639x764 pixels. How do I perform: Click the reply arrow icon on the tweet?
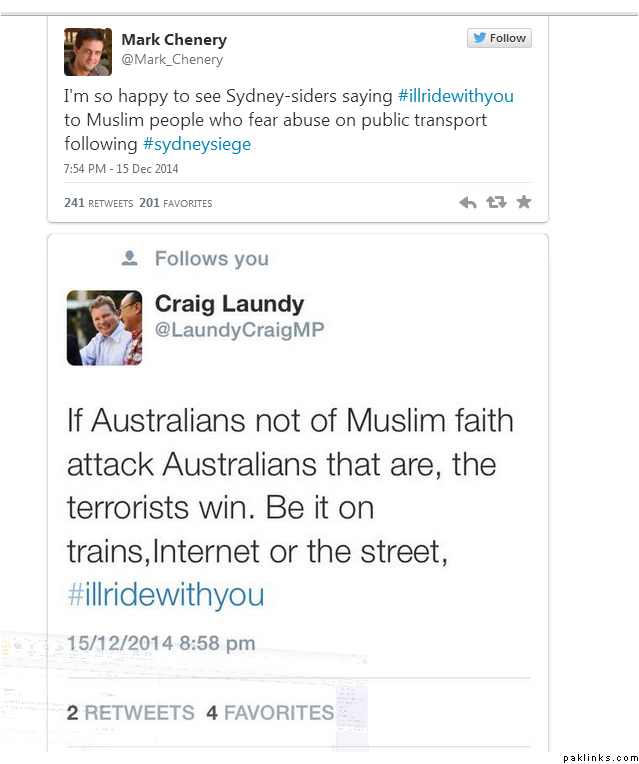tap(468, 202)
